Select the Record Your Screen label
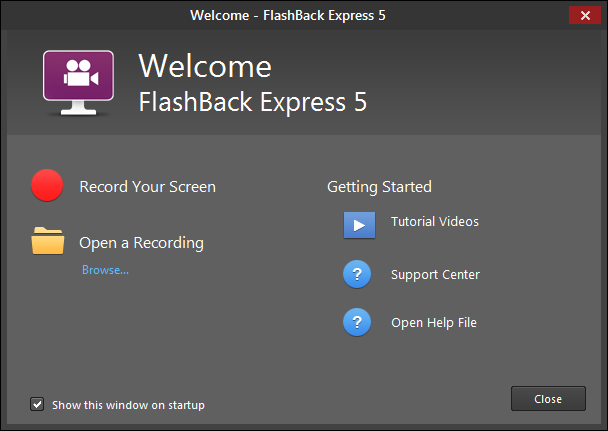 pos(147,187)
